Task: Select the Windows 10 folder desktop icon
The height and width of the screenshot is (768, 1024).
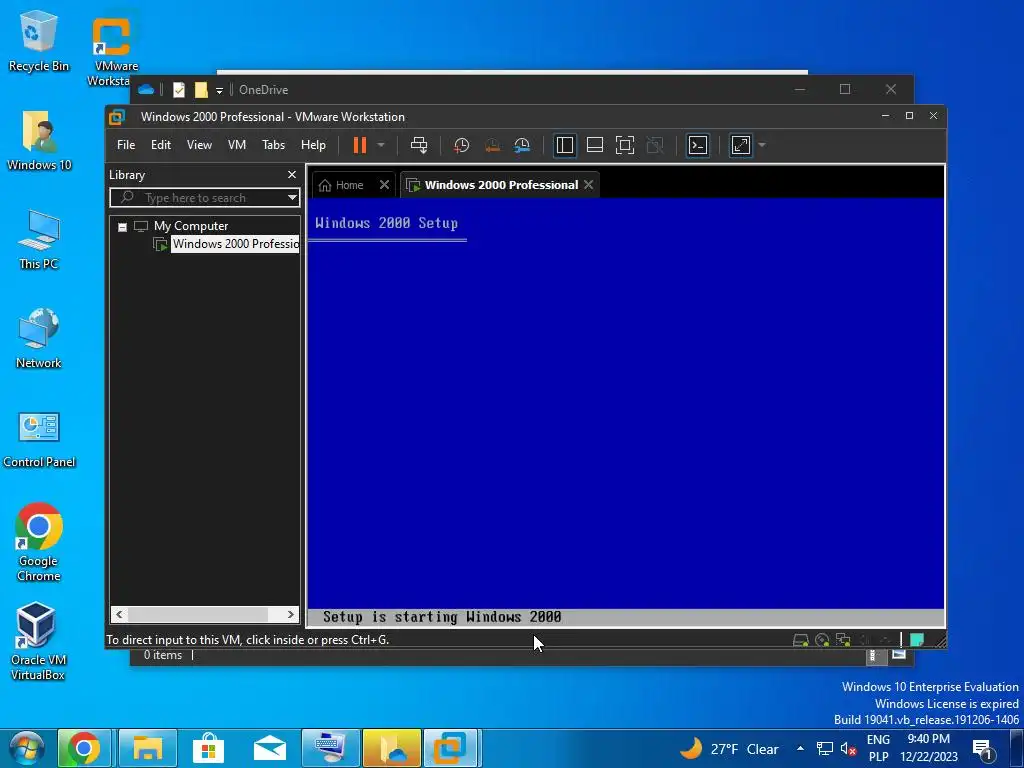Action: pos(39,140)
